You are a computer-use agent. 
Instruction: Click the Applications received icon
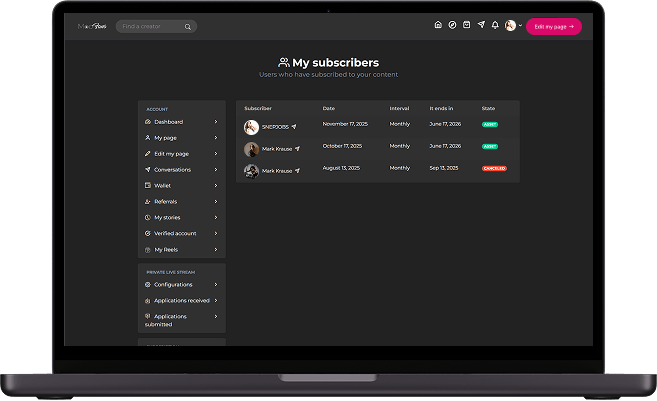tap(147, 300)
